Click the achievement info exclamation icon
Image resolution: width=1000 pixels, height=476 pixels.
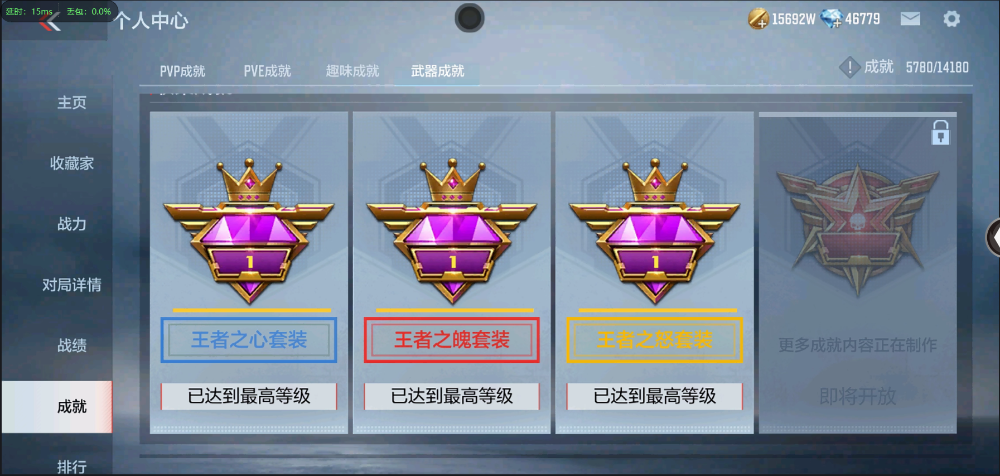click(849, 67)
